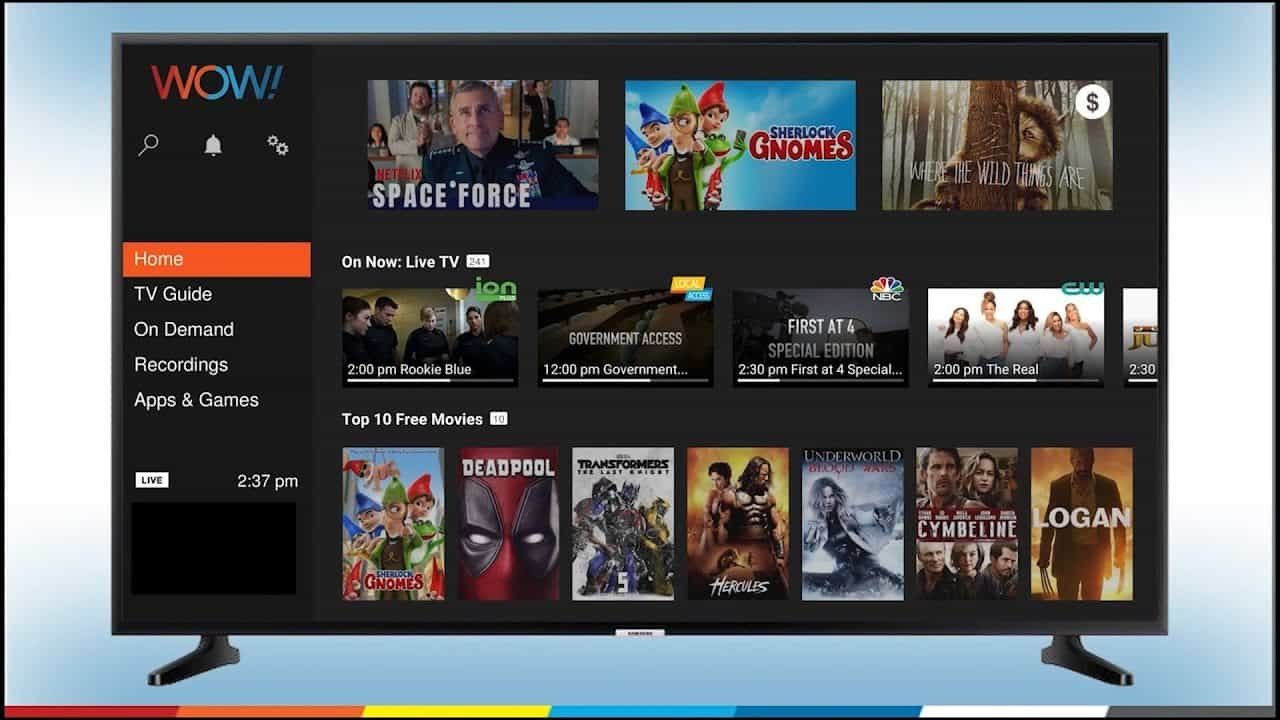Image resolution: width=1280 pixels, height=720 pixels.
Task: Click "2:00 pm The Real" caption
Action: click(986, 369)
